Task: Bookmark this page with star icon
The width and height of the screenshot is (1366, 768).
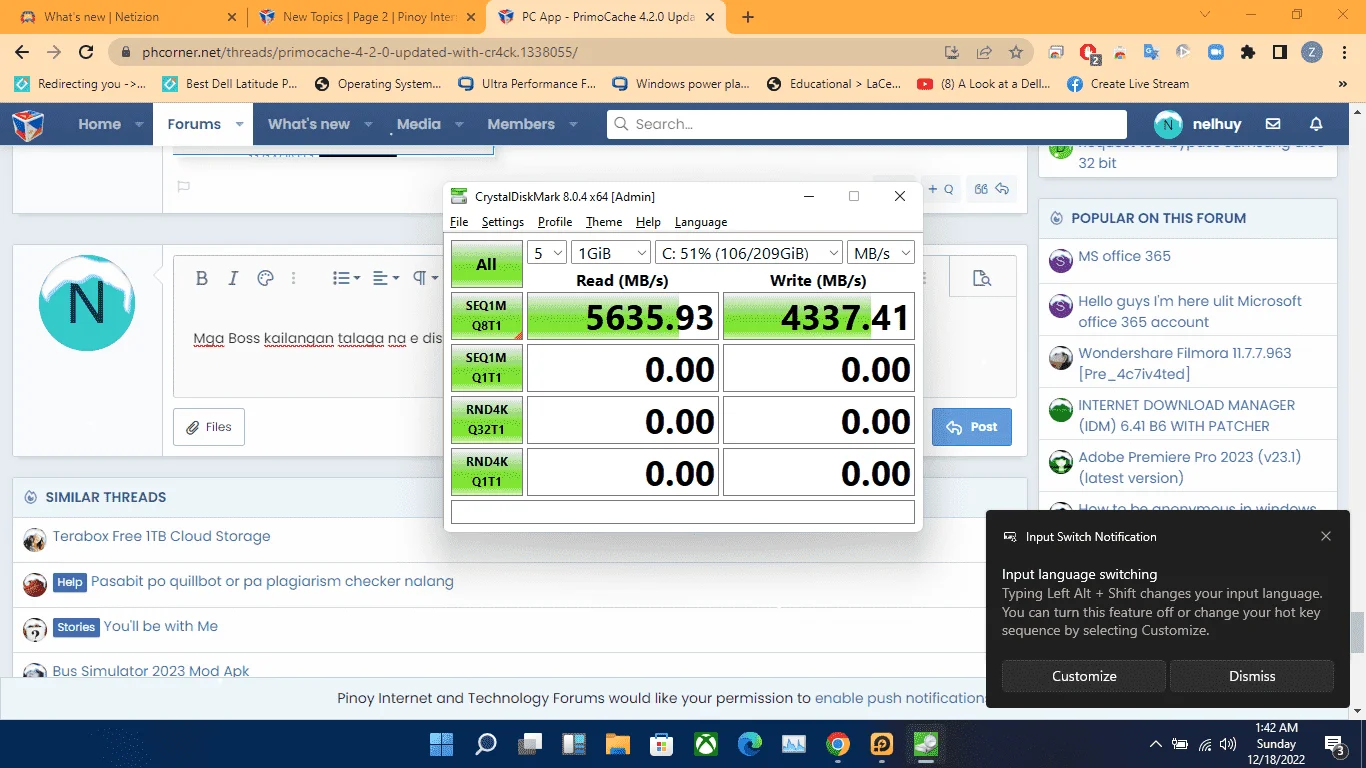Action: click(x=1016, y=52)
